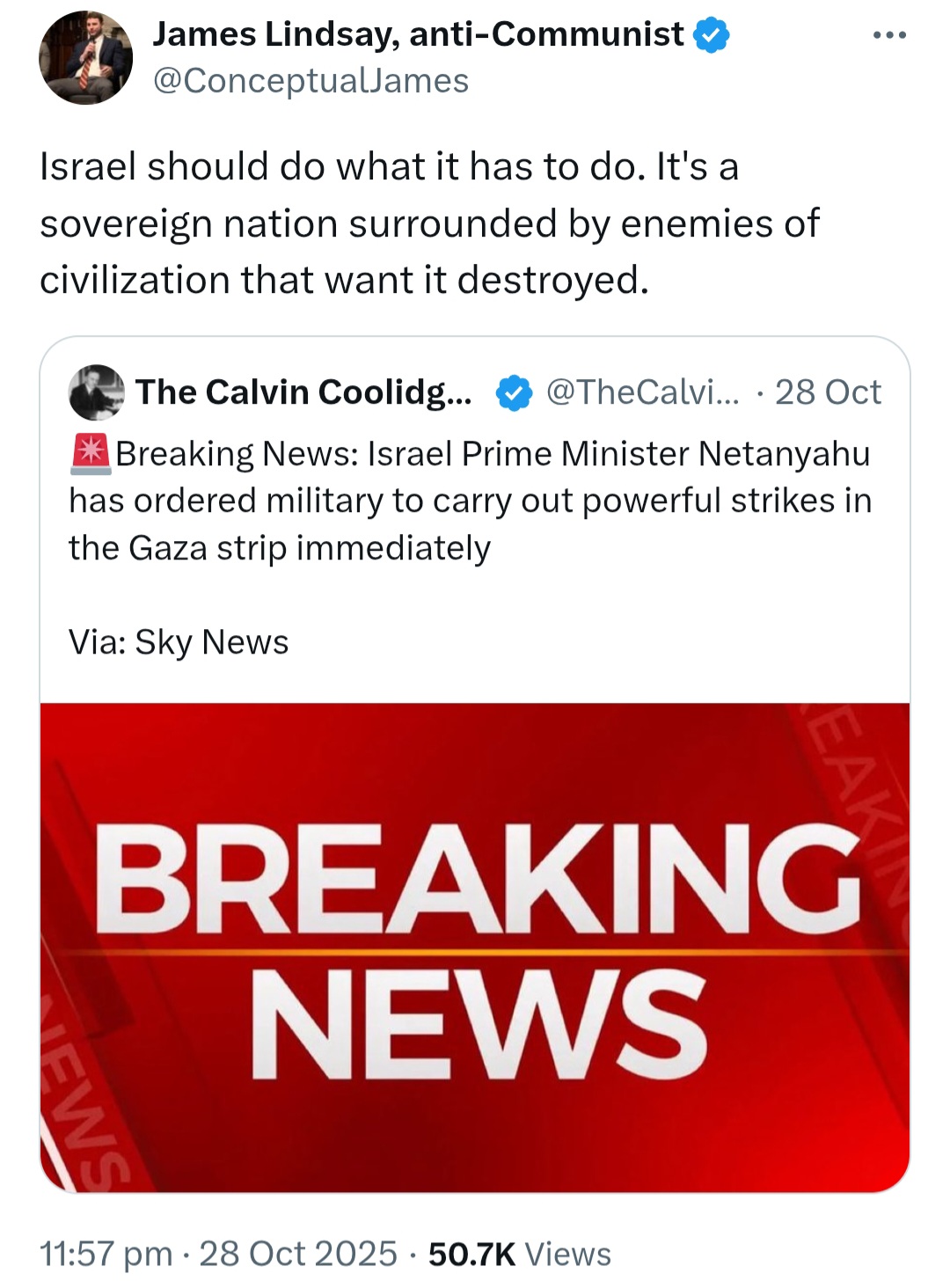
Task: Open the @TheCalvi... handle in quote
Action: (643, 392)
